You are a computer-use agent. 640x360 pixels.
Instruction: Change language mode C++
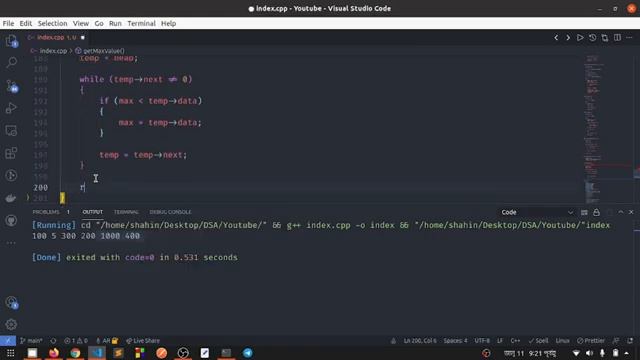(x=516, y=340)
